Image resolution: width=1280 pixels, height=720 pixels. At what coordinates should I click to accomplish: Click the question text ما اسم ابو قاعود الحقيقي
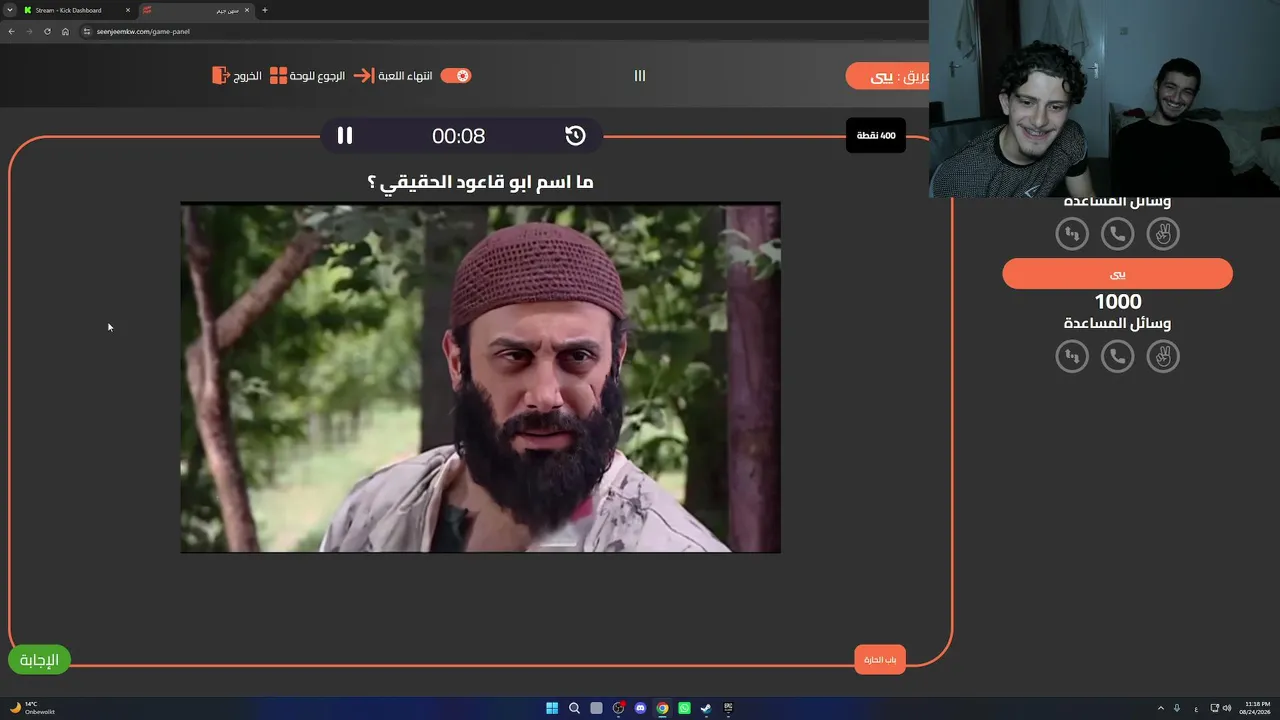tap(481, 182)
